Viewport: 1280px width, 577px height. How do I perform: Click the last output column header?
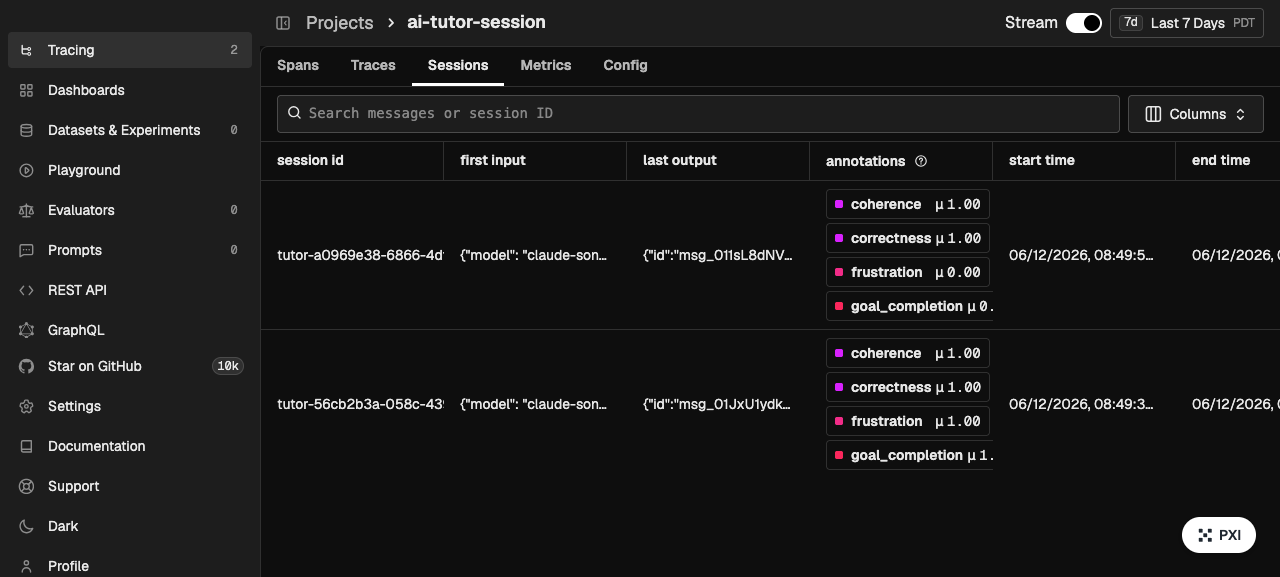click(680, 160)
